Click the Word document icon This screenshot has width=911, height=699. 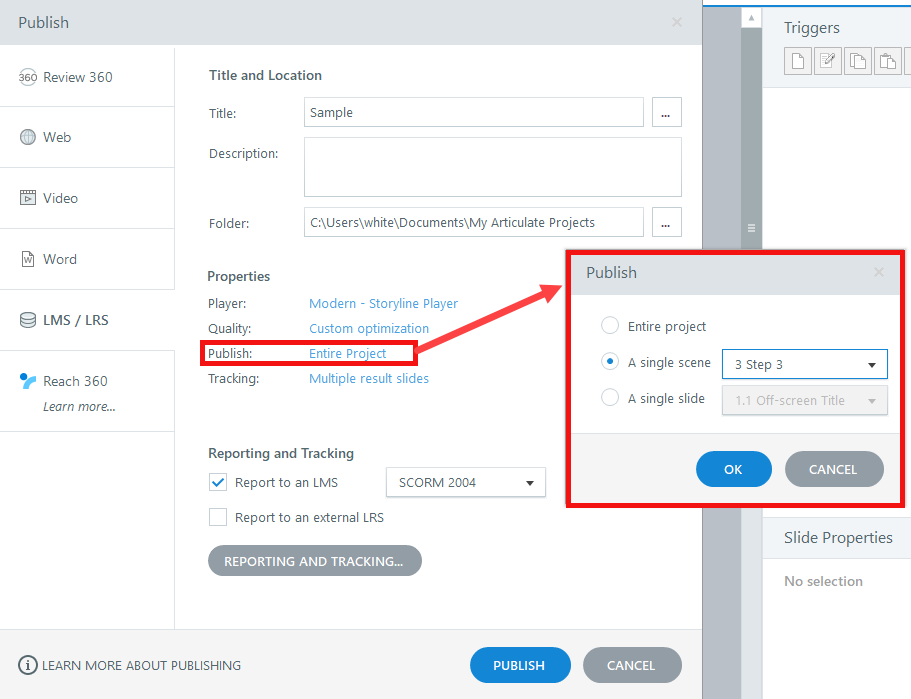[27, 259]
